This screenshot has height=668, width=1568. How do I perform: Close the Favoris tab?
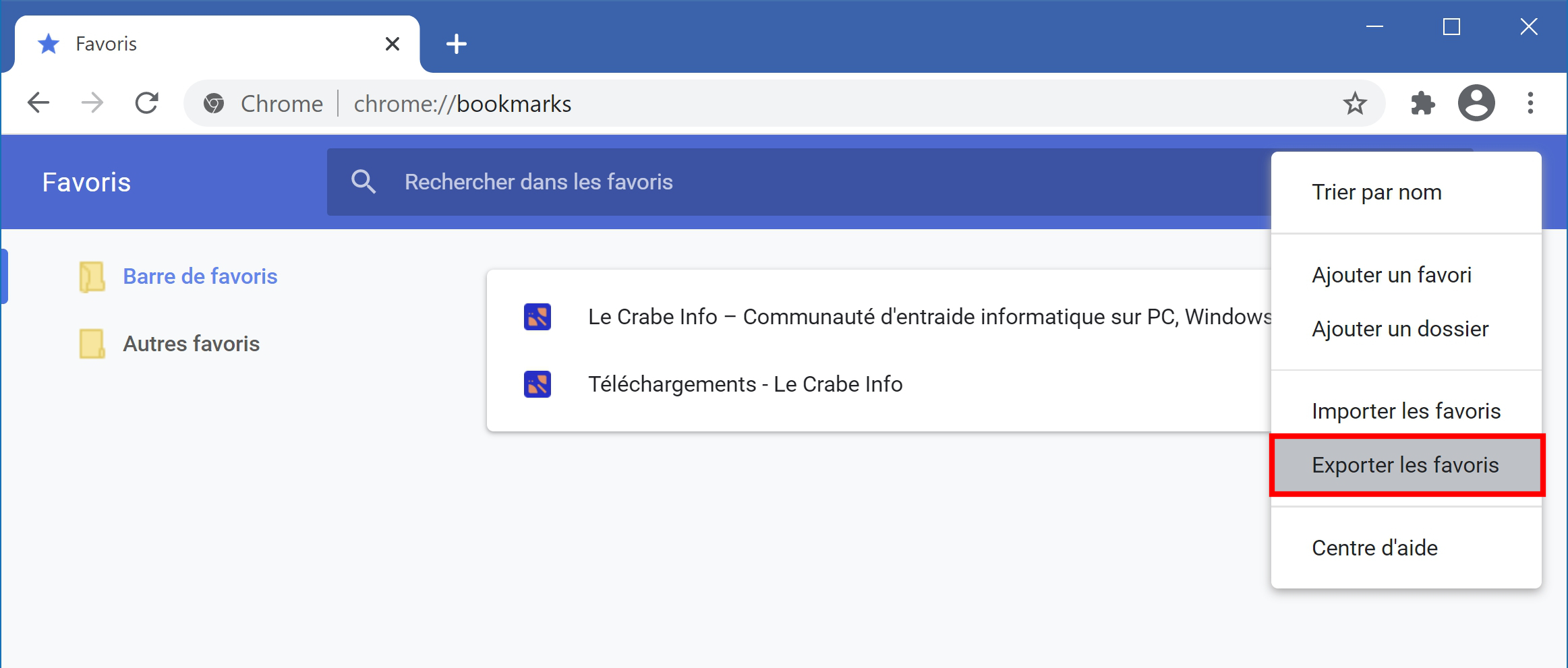pos(393,44)
